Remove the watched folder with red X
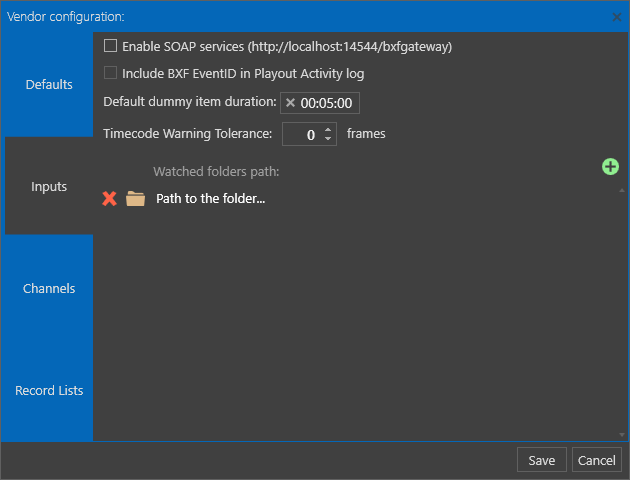Image resolution: width=630 pixels, height=480 pixels. (x=109, y=198)
